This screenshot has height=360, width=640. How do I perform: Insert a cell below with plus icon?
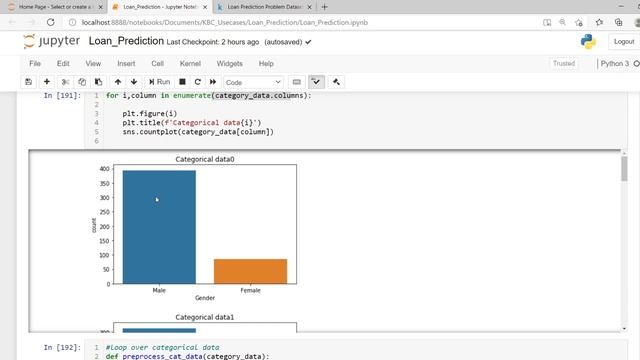(47, 82)
